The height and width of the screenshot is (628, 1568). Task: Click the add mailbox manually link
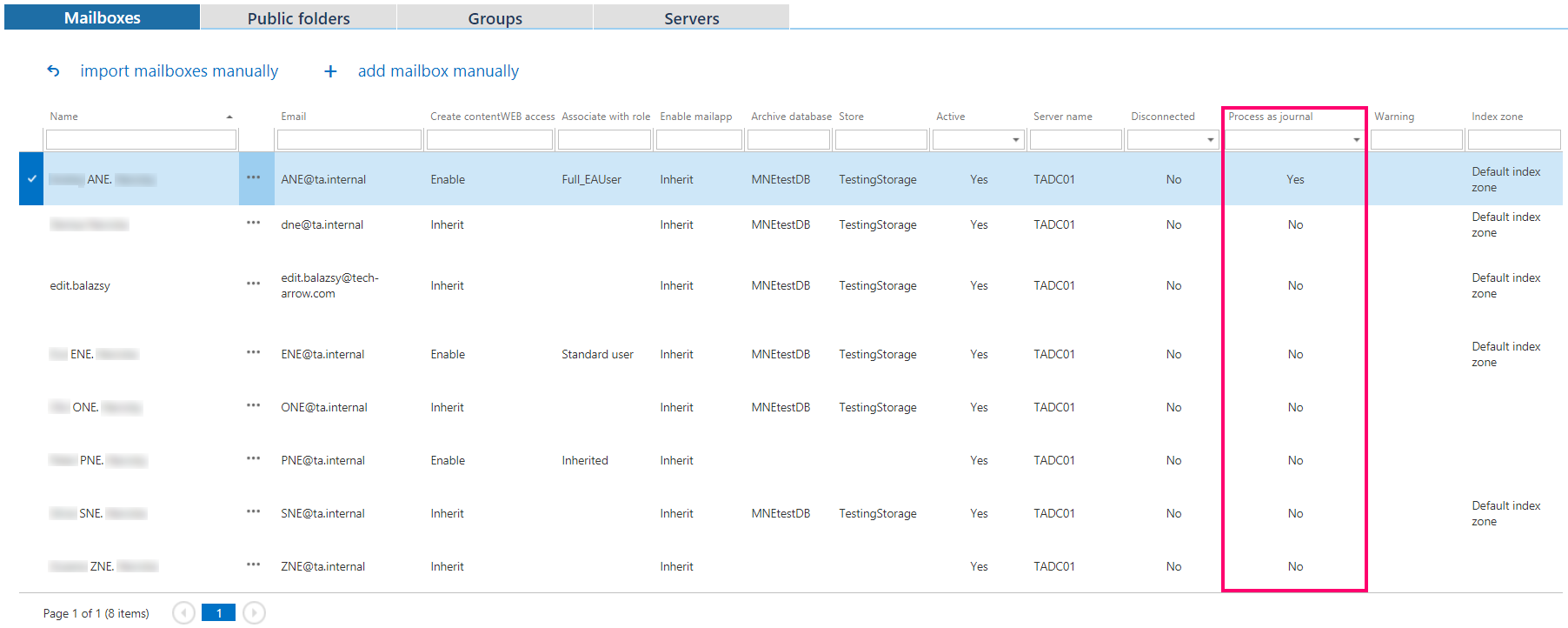click(x=438, y=71)
